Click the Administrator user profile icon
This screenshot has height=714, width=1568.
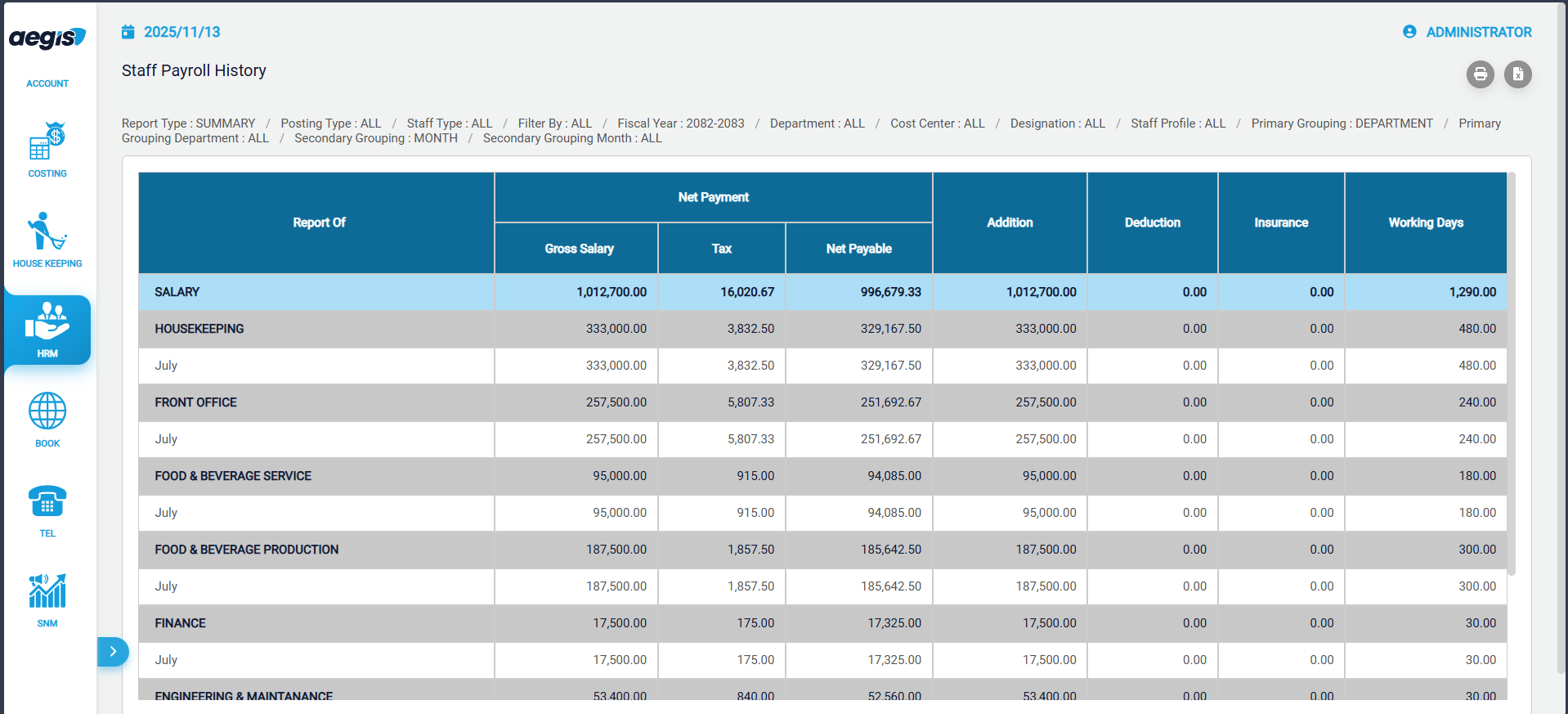point(1409,32)
